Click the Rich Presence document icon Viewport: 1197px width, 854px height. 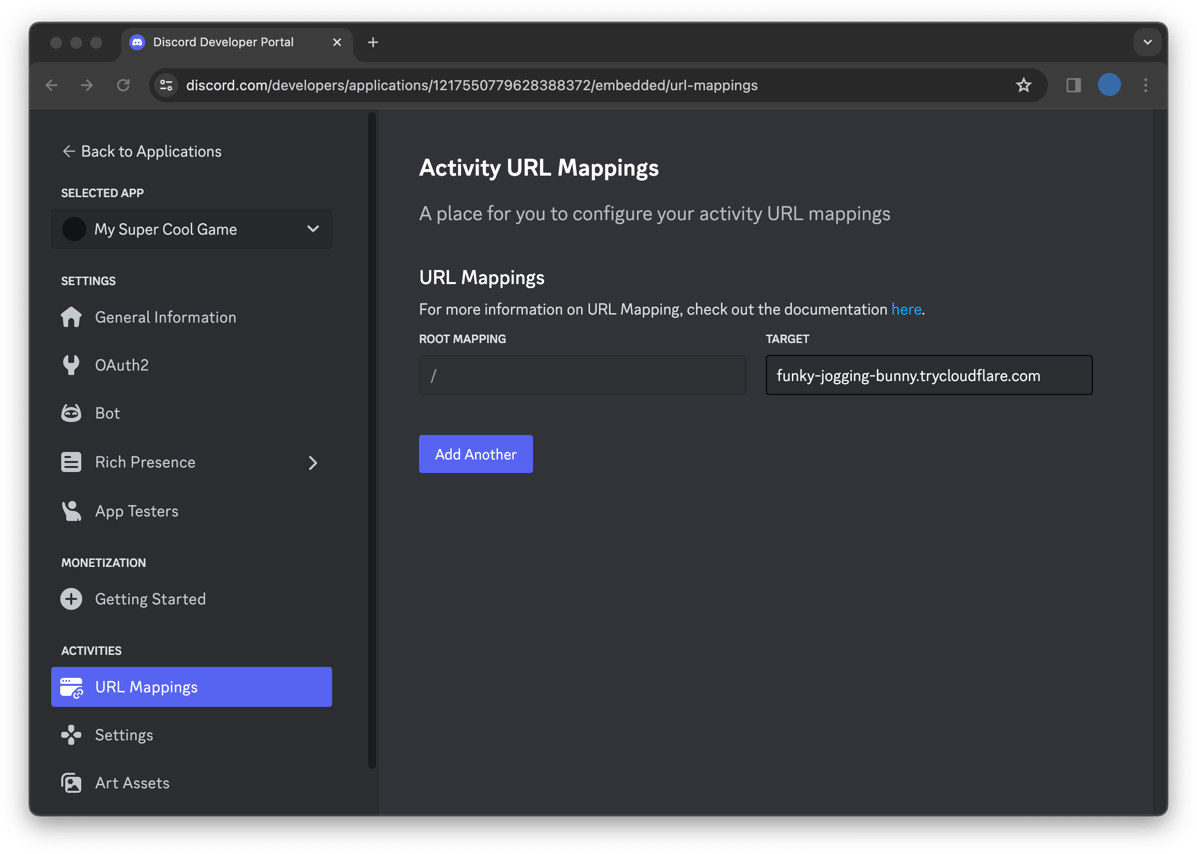pos(71,462)
